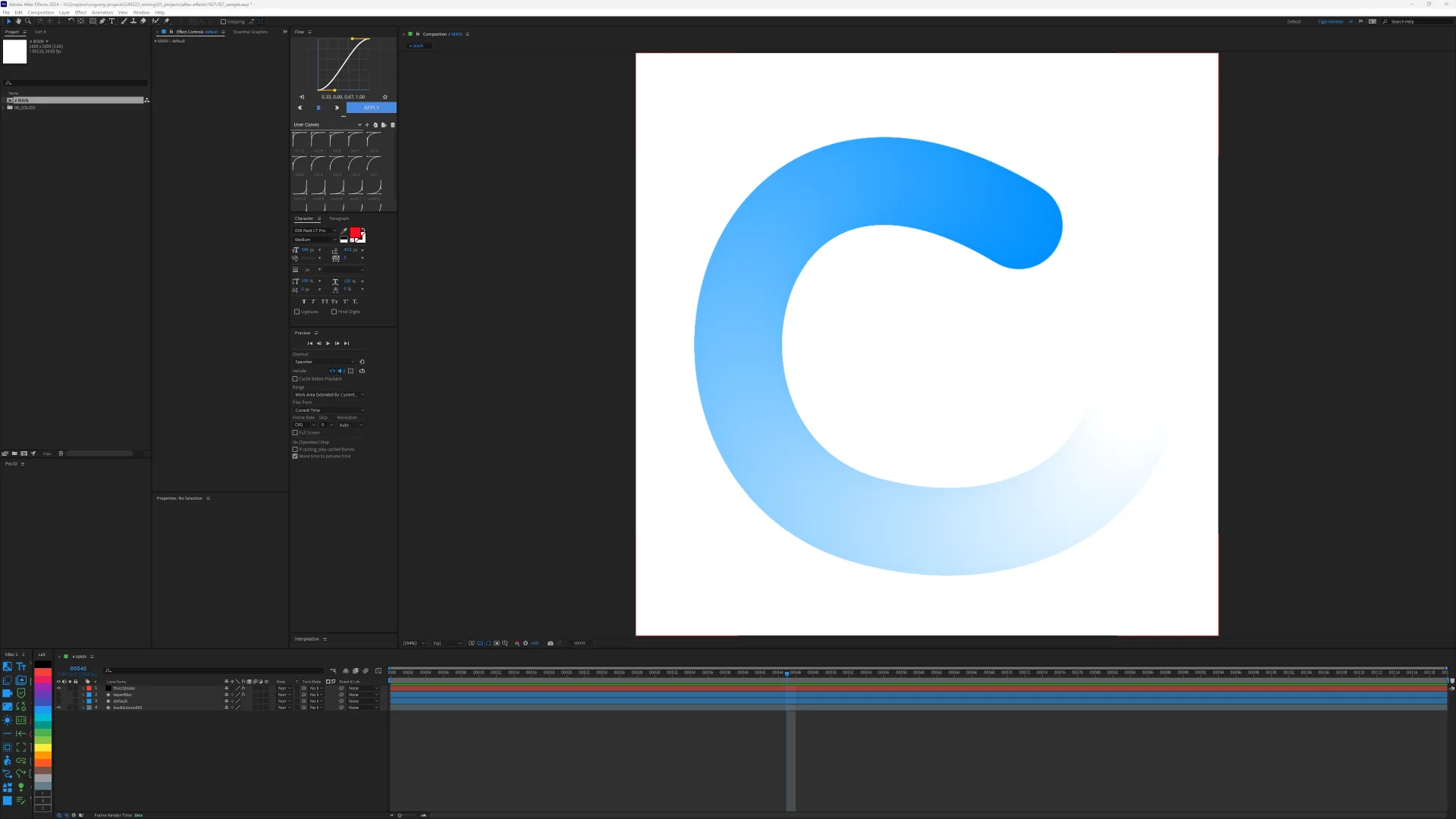
Task: Enable the Snapping checkbox
Action: (223, 22)
